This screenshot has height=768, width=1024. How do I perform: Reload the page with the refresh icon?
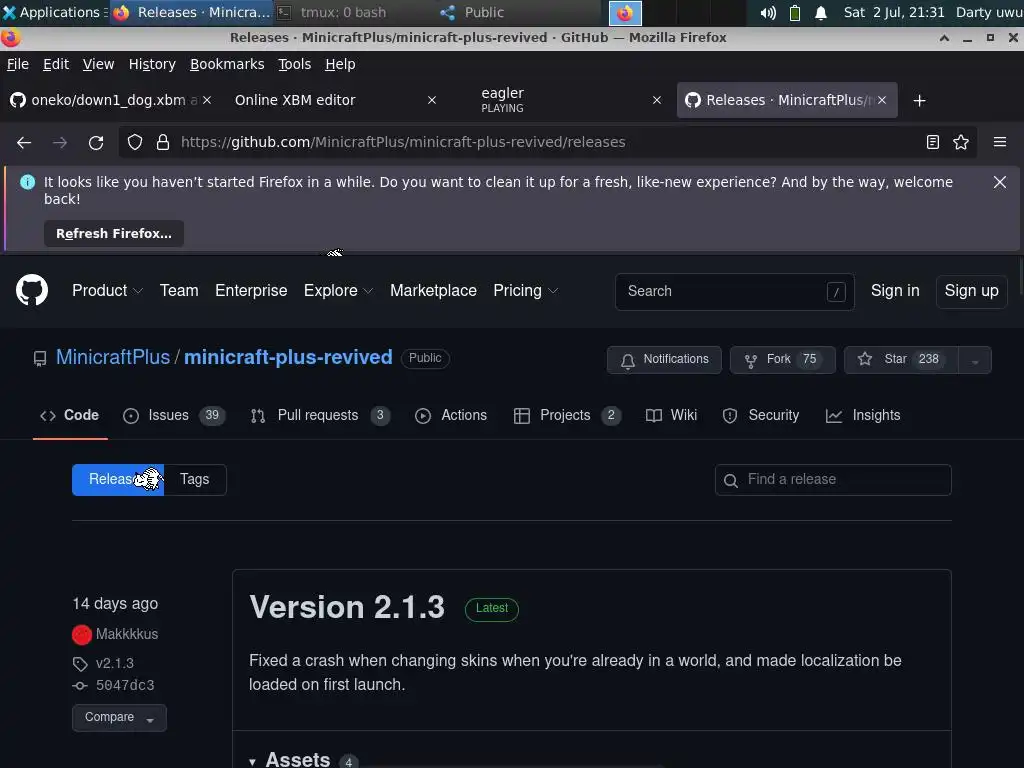(x=96, y=142)
